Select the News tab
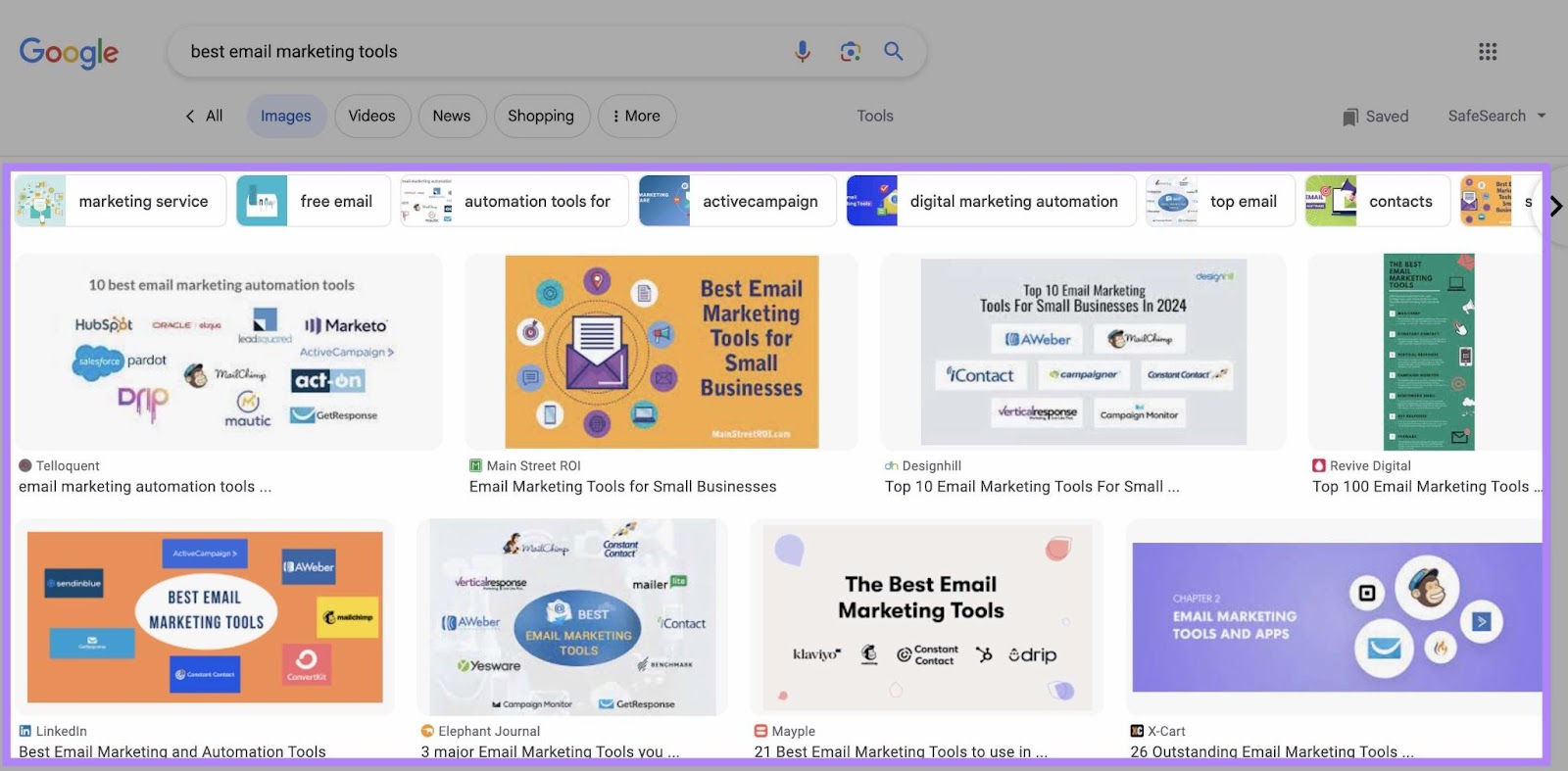 tap(451, 116)
